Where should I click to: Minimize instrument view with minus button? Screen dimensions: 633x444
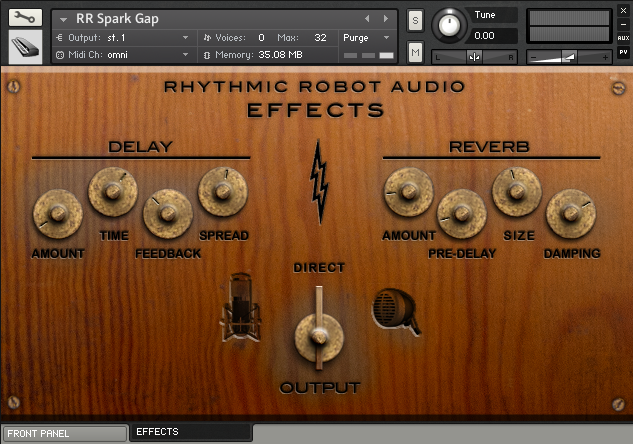[x=623, y=24]
